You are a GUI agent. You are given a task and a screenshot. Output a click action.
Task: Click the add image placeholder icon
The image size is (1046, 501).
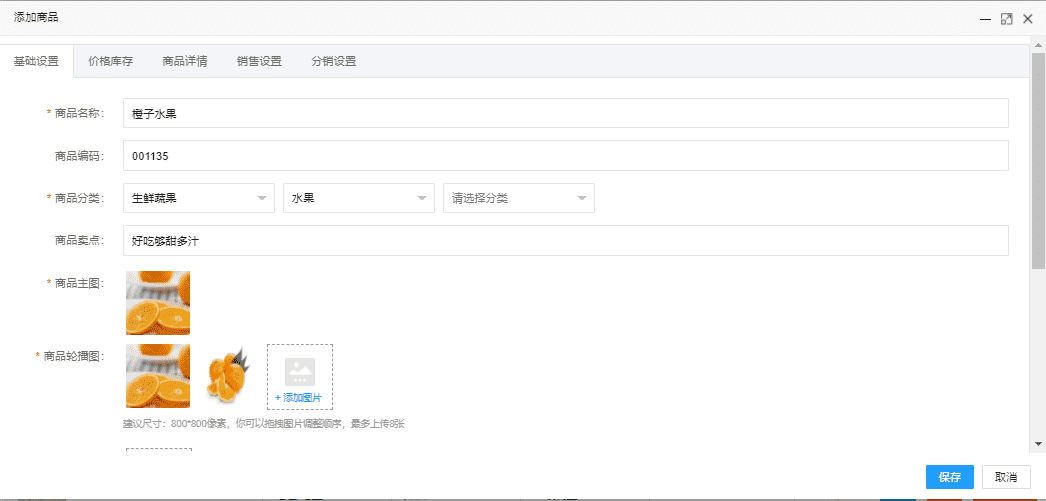coord(300,372)
